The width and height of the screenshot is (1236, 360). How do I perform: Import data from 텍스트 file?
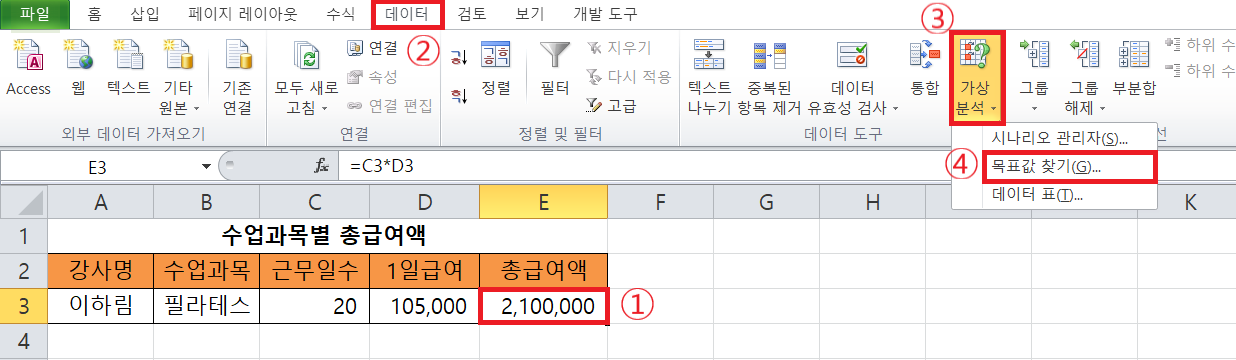[128, 68]
